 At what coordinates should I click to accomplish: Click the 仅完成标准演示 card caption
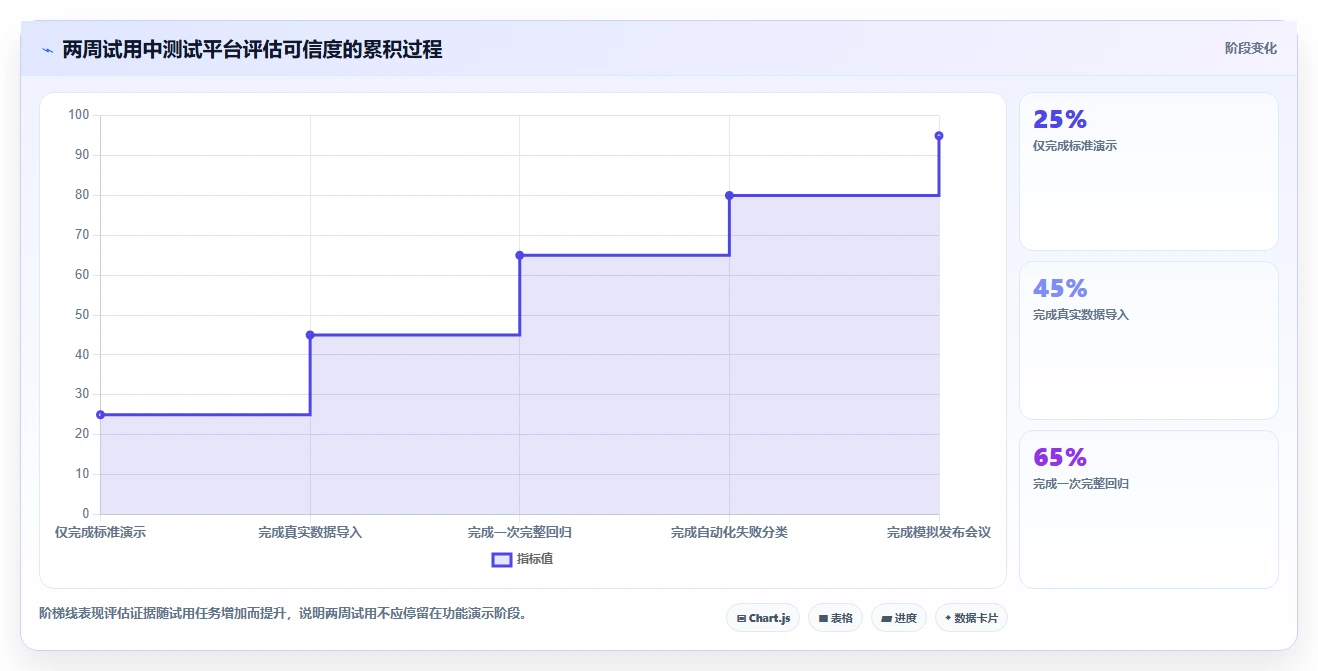click(1075, 146)
